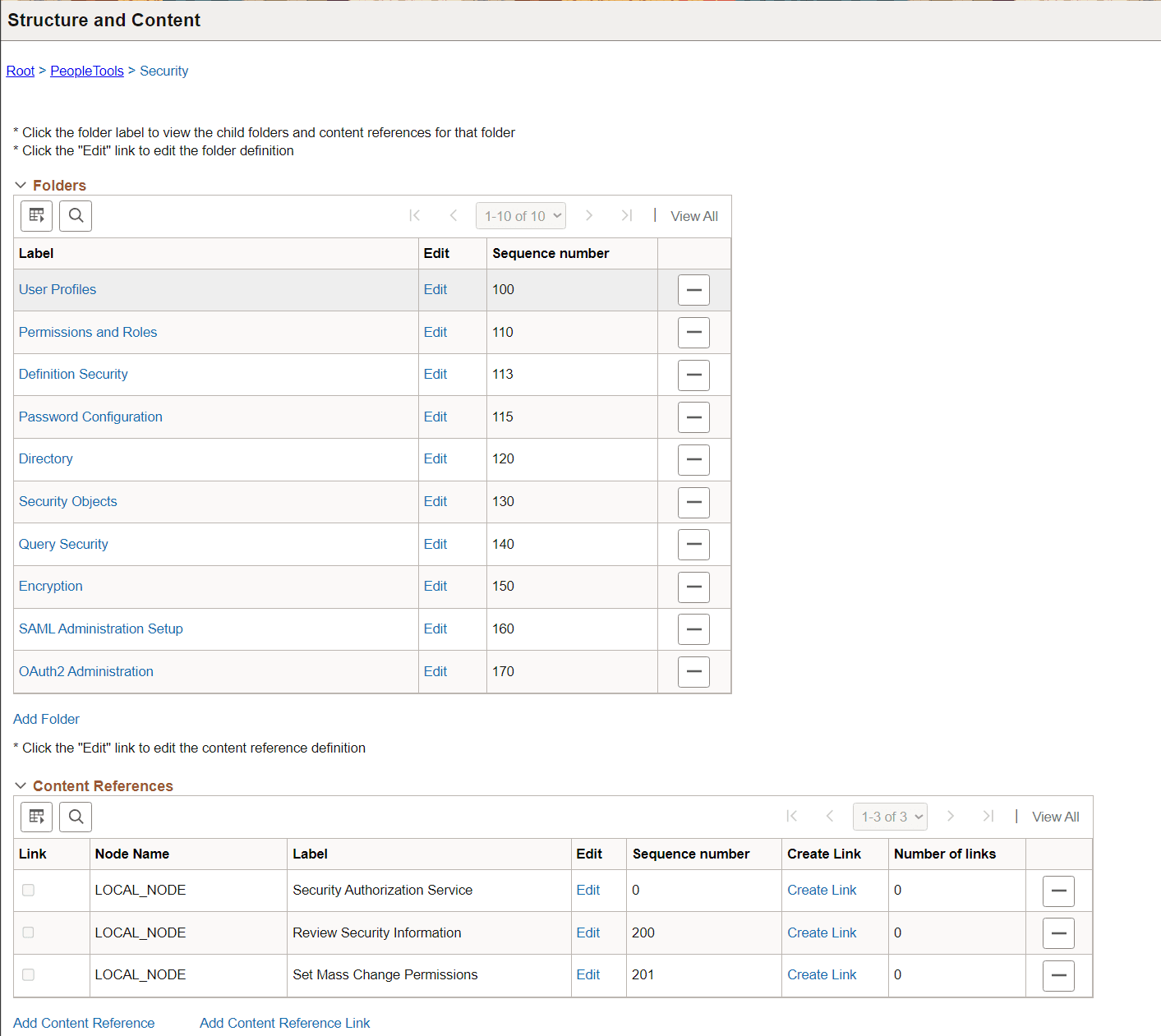This screenshot has height=1036, width=1161.
Task: Click the Add Content Reference Link link
Action: click(x=285, y=1023)
